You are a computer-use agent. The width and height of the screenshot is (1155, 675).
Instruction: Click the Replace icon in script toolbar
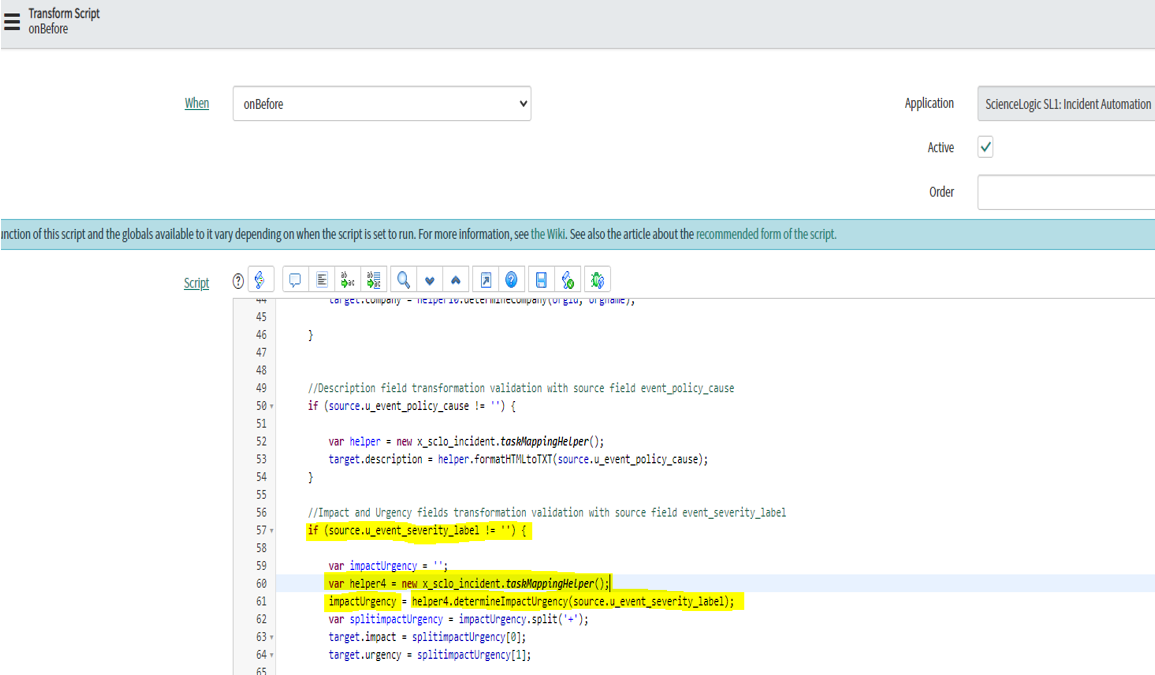point(348,281)
